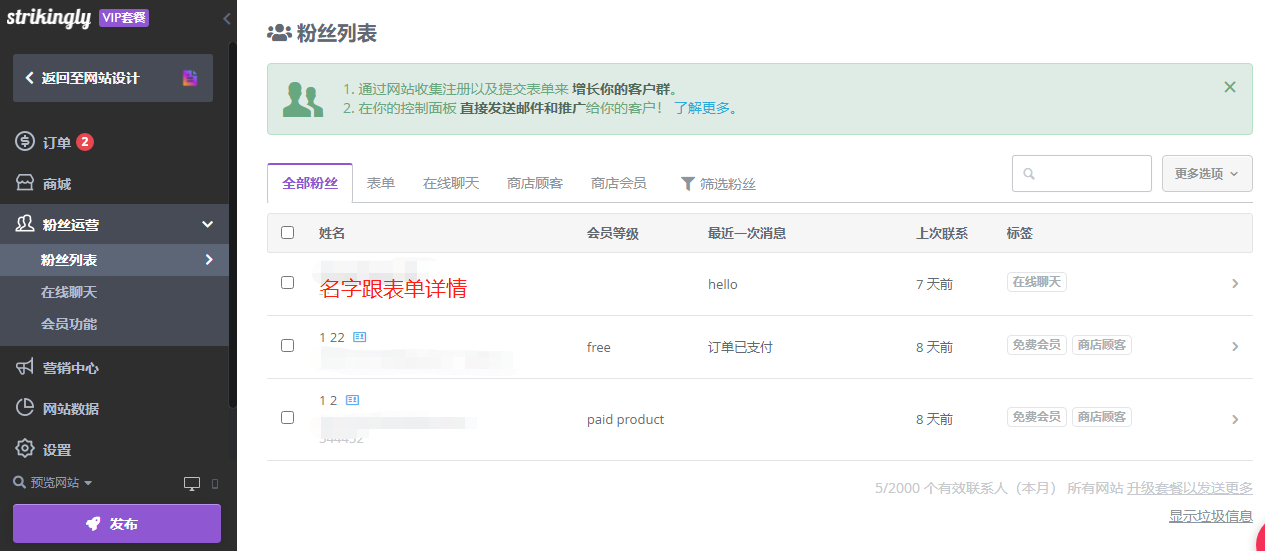Screen dimensions: 1265x551
Task: Click the 设置 gear icon
Action: [x=25, y=449]
